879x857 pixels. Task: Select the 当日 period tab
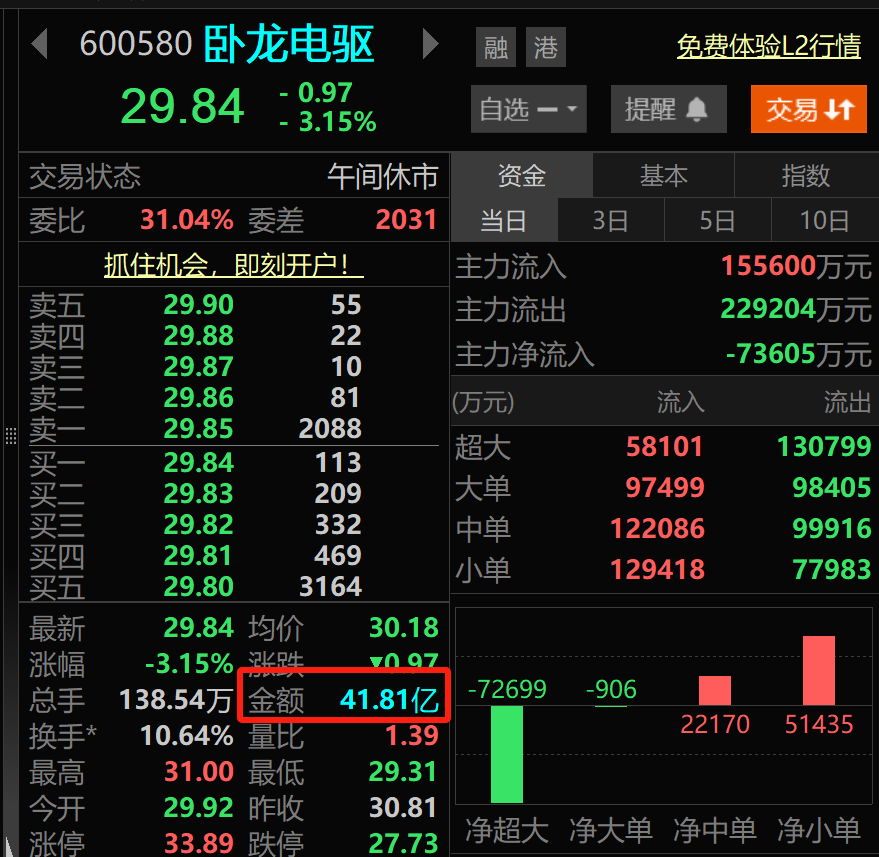point(504,220)
